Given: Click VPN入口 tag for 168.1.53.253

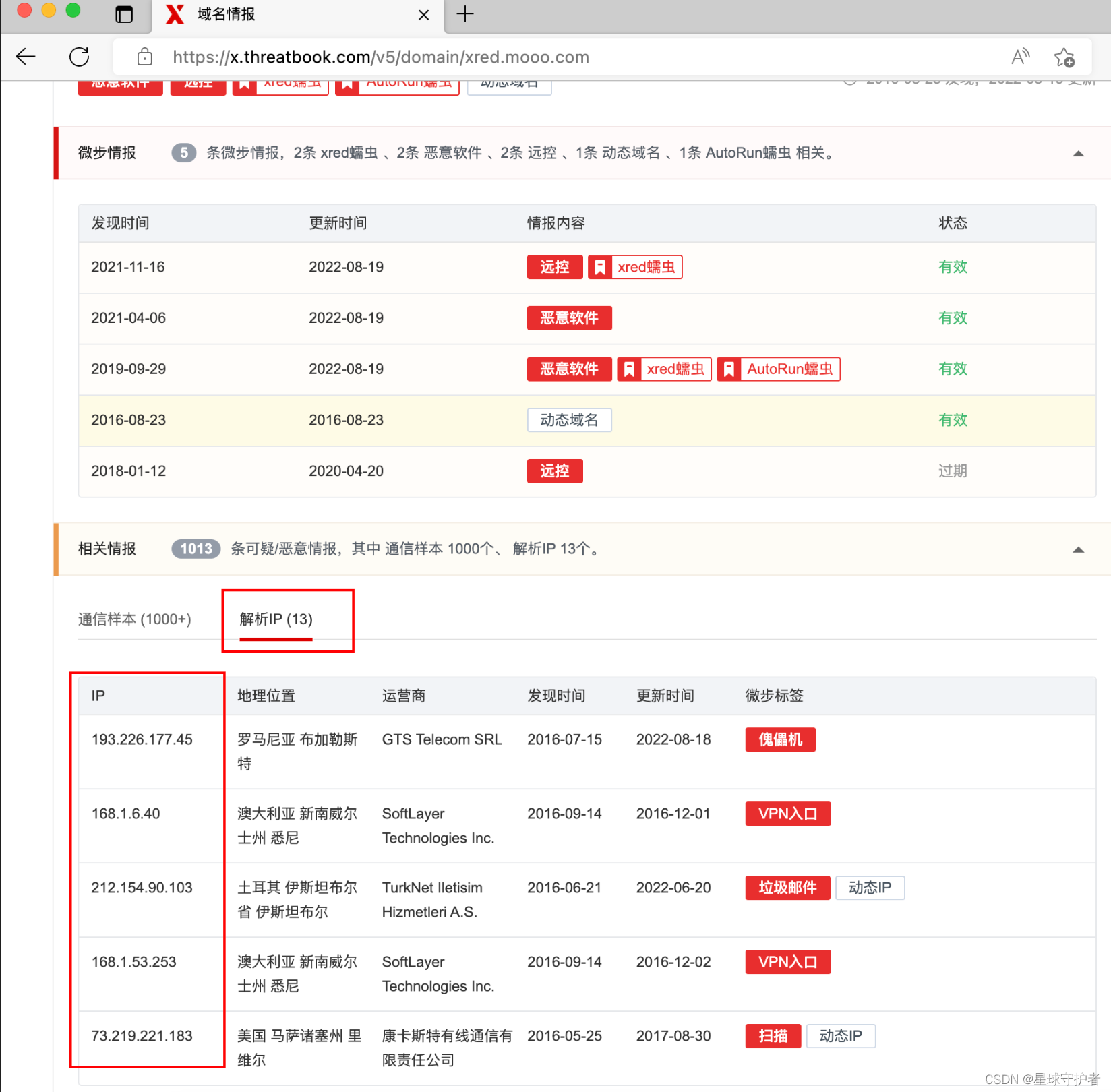Looking at the screenshot, I should pos(788,962).
